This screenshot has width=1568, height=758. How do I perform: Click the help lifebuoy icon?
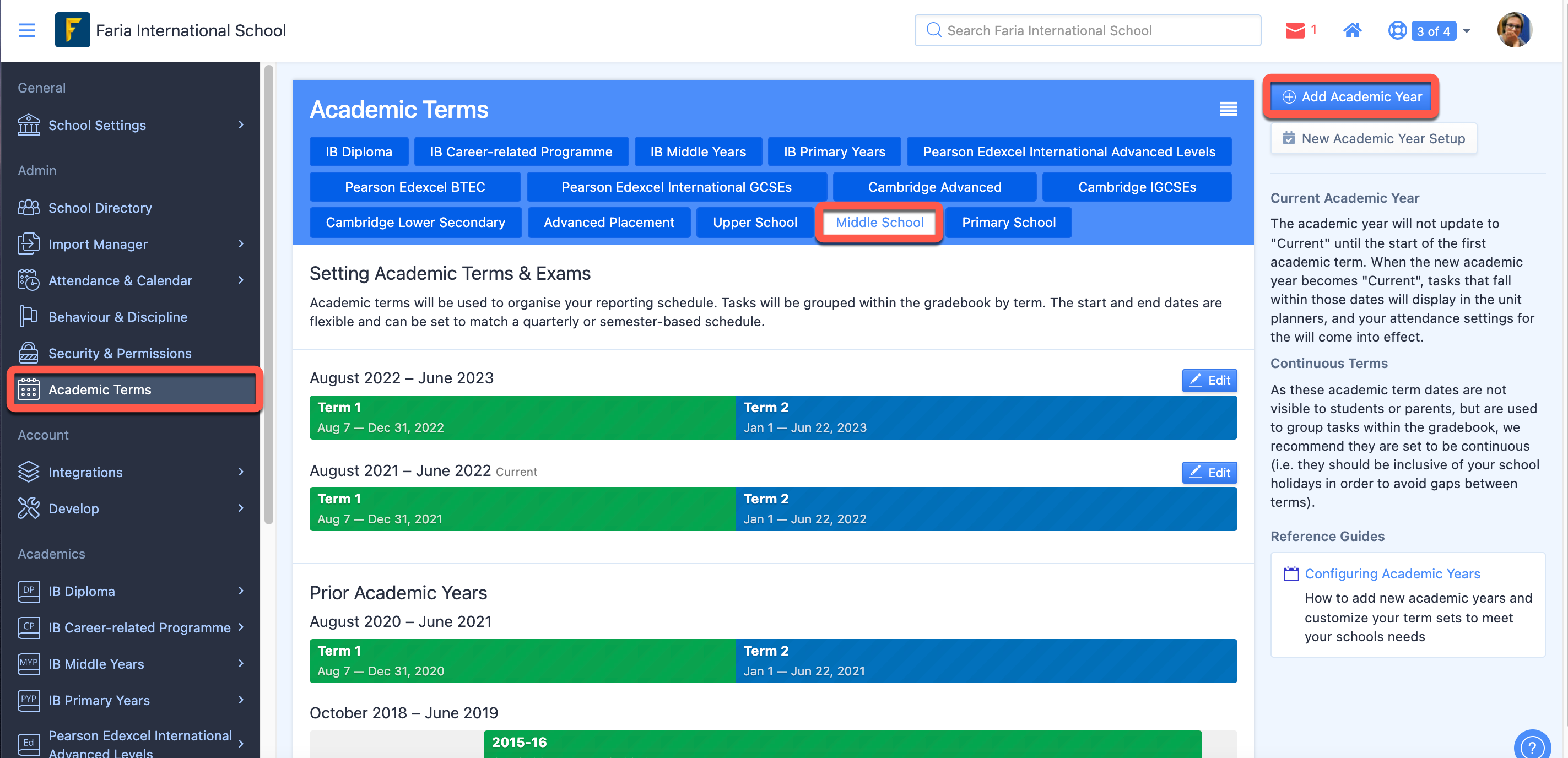click(x=1397, y=30)
